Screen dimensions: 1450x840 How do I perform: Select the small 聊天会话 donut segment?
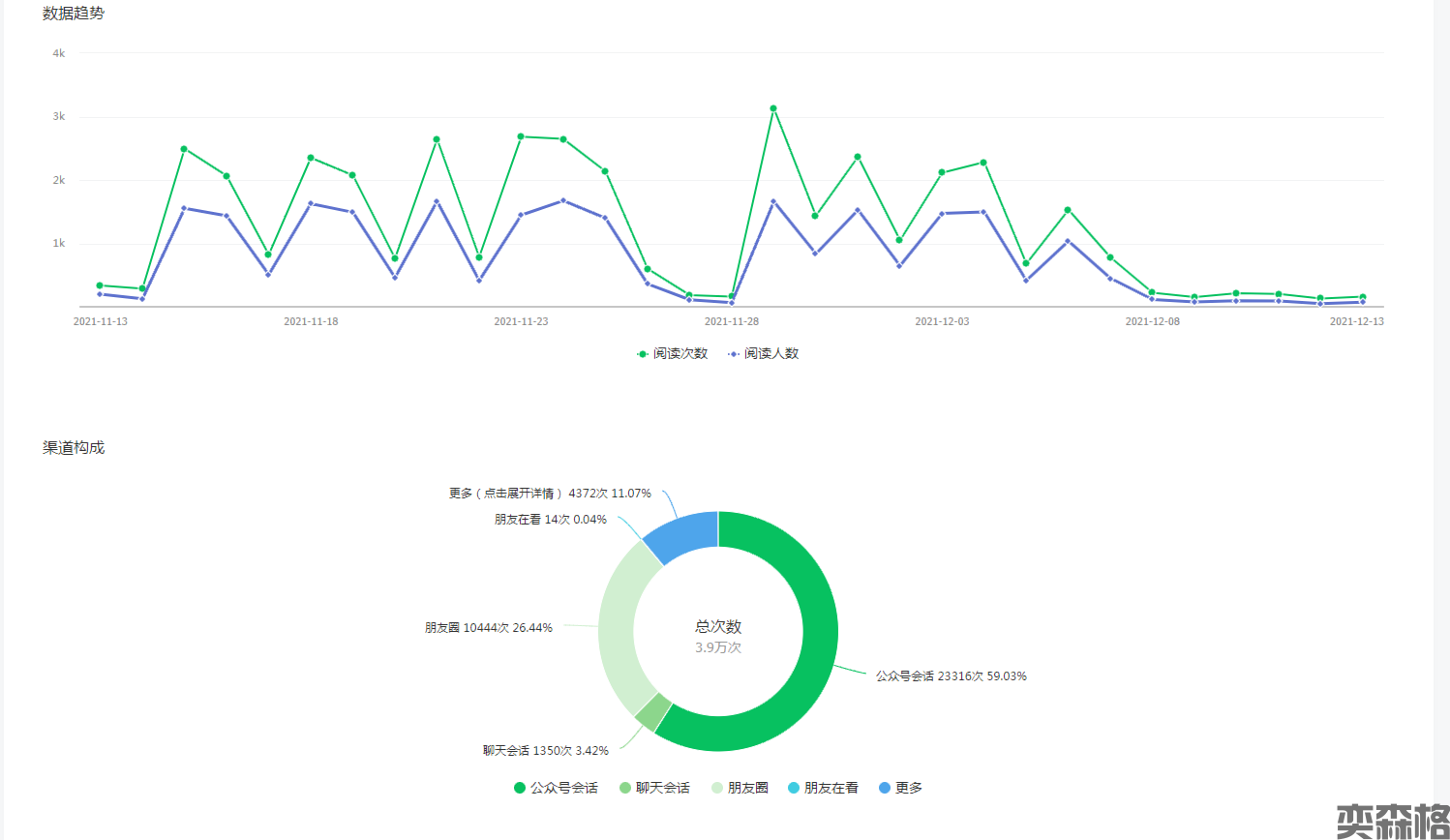[x=653, y=711]
